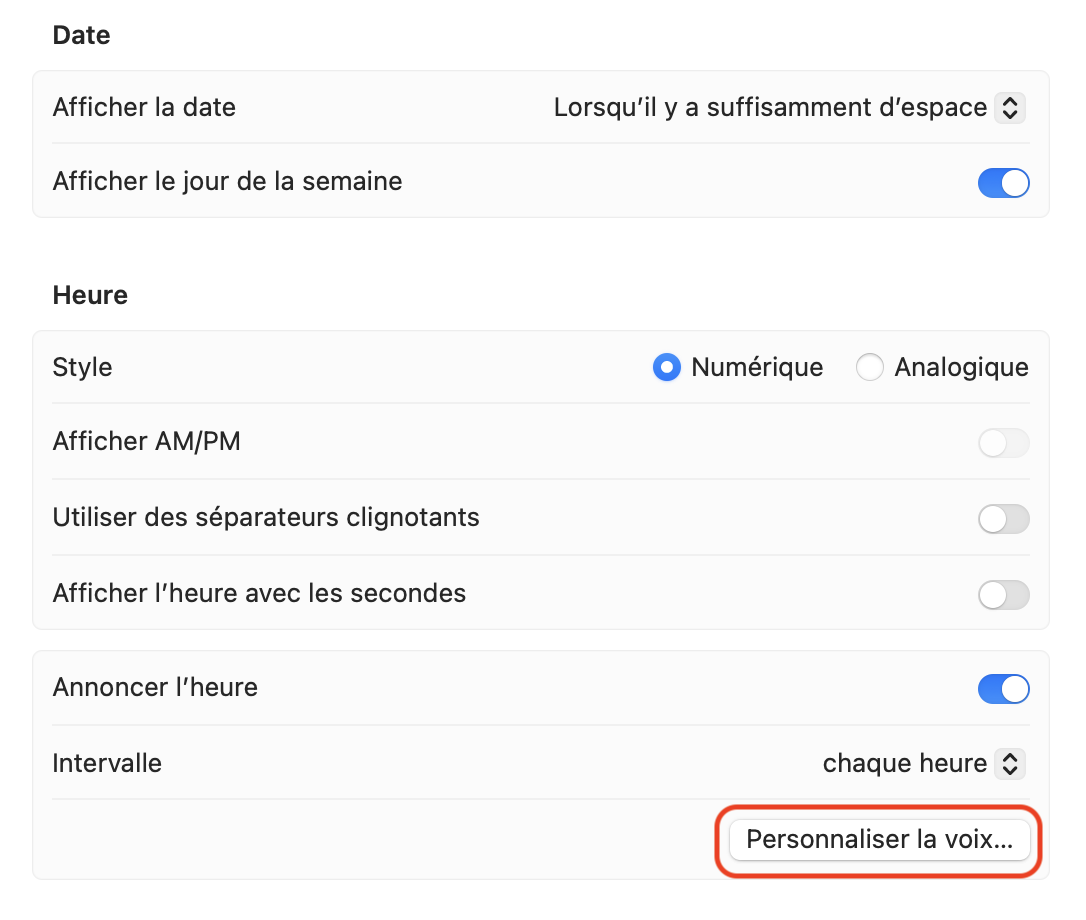The height and width of the screenshot is (920, 1086).
Task: Click the "Numérique" text label
Action: pos(757,368)
